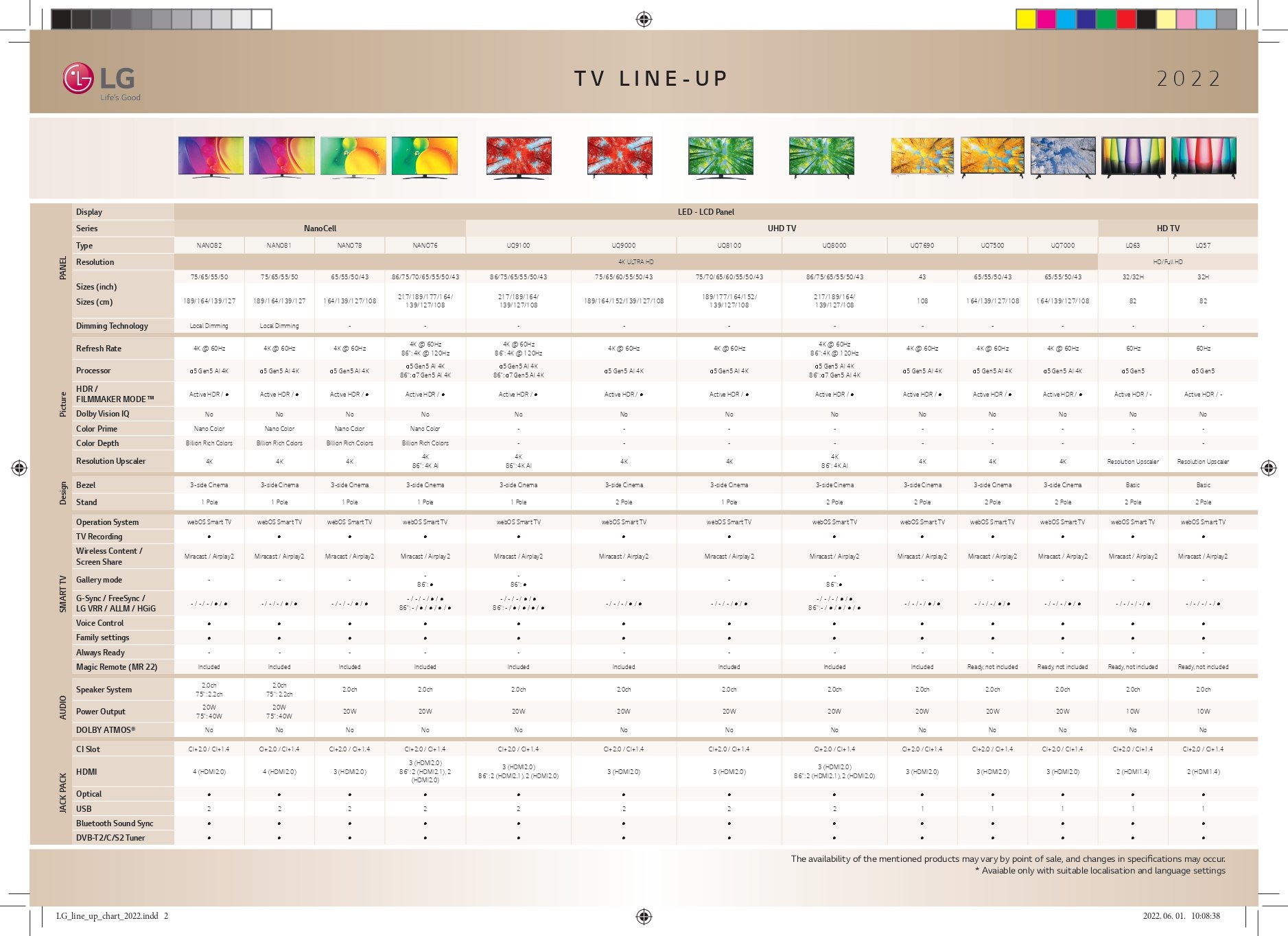Pick the magenta swatch in the color bar
This screenshot has width=1288, height=936.
1046,19
